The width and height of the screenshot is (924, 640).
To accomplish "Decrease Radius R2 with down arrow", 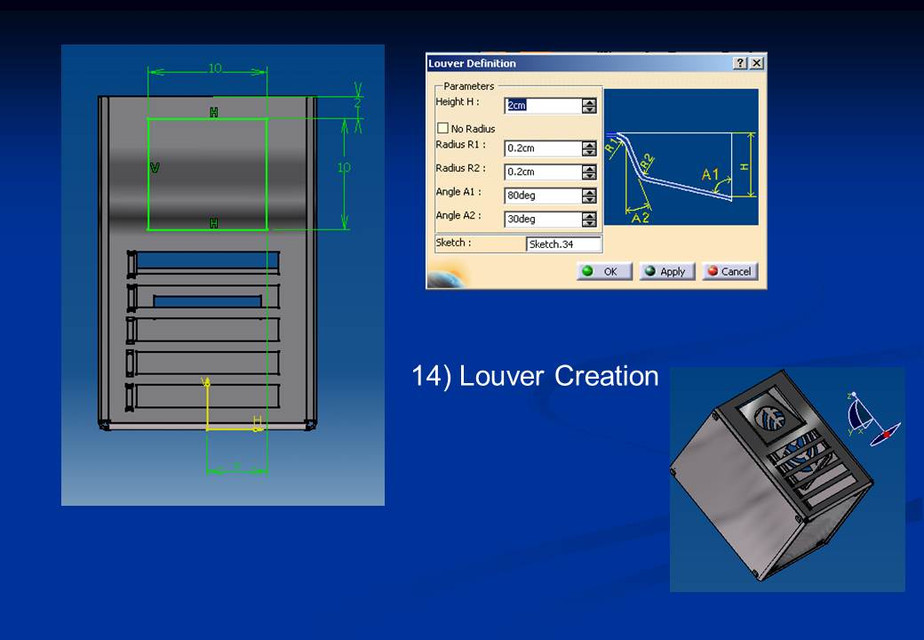I will 589,176.
